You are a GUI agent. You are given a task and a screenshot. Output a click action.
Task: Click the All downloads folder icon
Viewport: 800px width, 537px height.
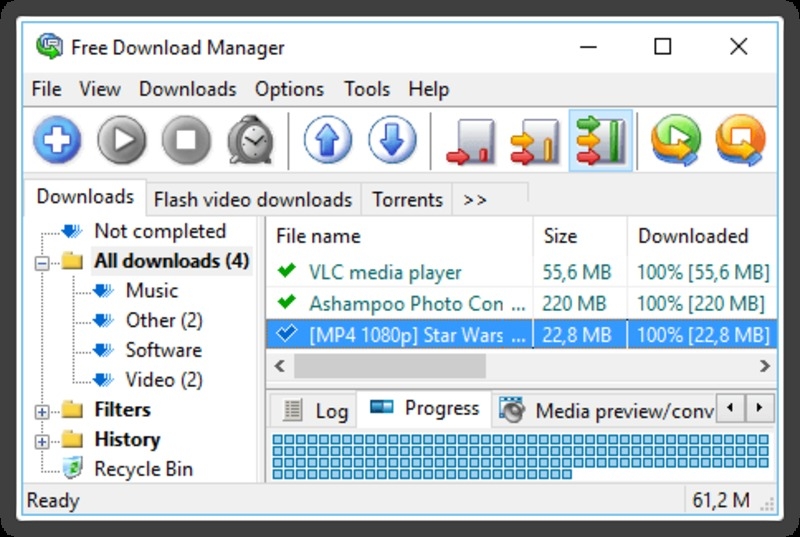click(x=72, y=261)
